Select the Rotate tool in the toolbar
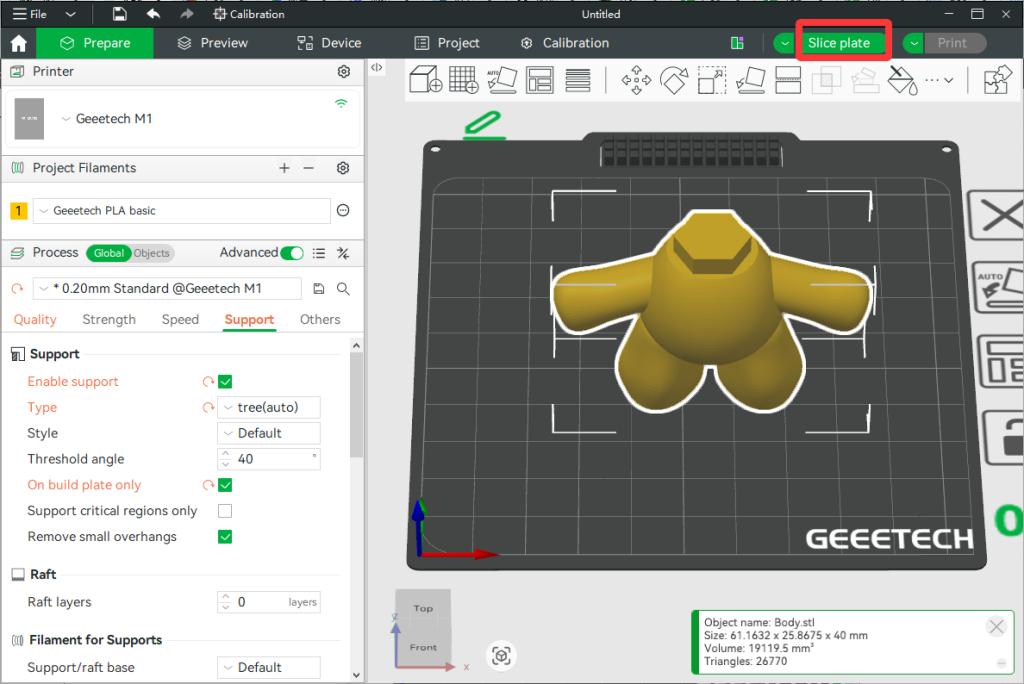Screen dimensions: 1024x684 pyautogui.click(x=675, y=80)
